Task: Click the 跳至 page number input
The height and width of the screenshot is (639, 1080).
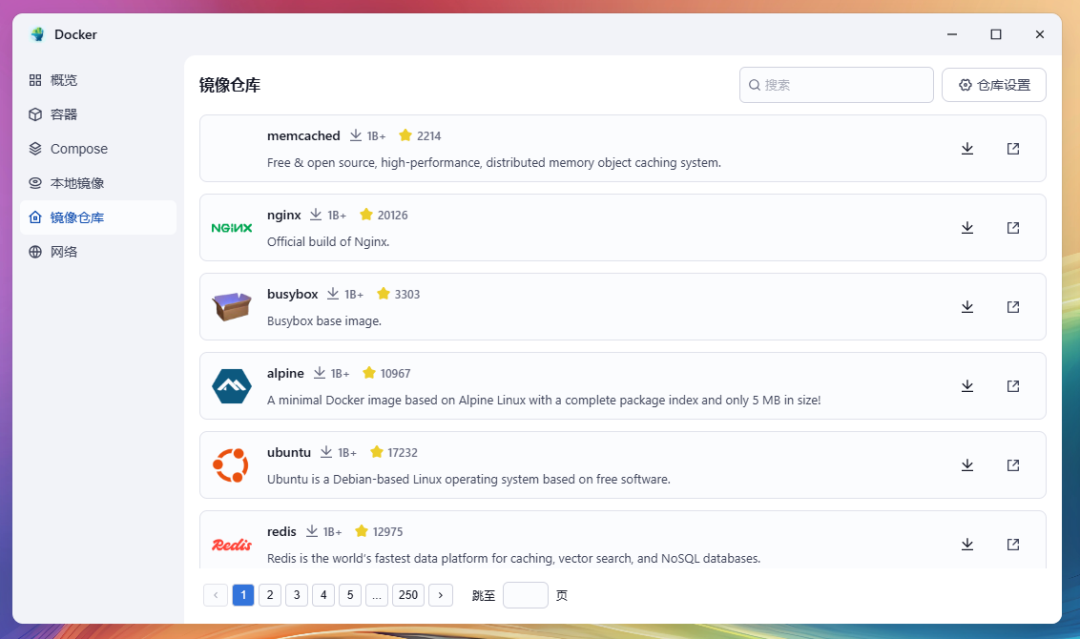Action: (x=526, y=595)
